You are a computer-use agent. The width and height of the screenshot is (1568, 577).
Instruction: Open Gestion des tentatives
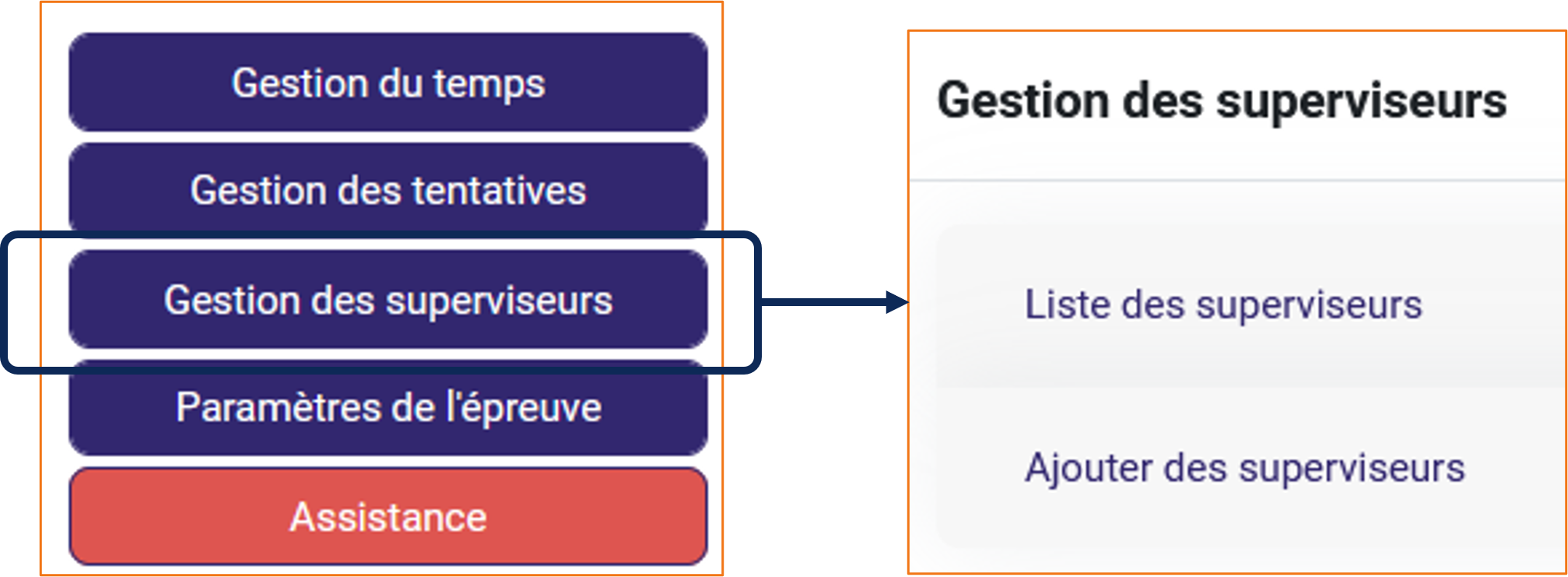tap(388, 190)
